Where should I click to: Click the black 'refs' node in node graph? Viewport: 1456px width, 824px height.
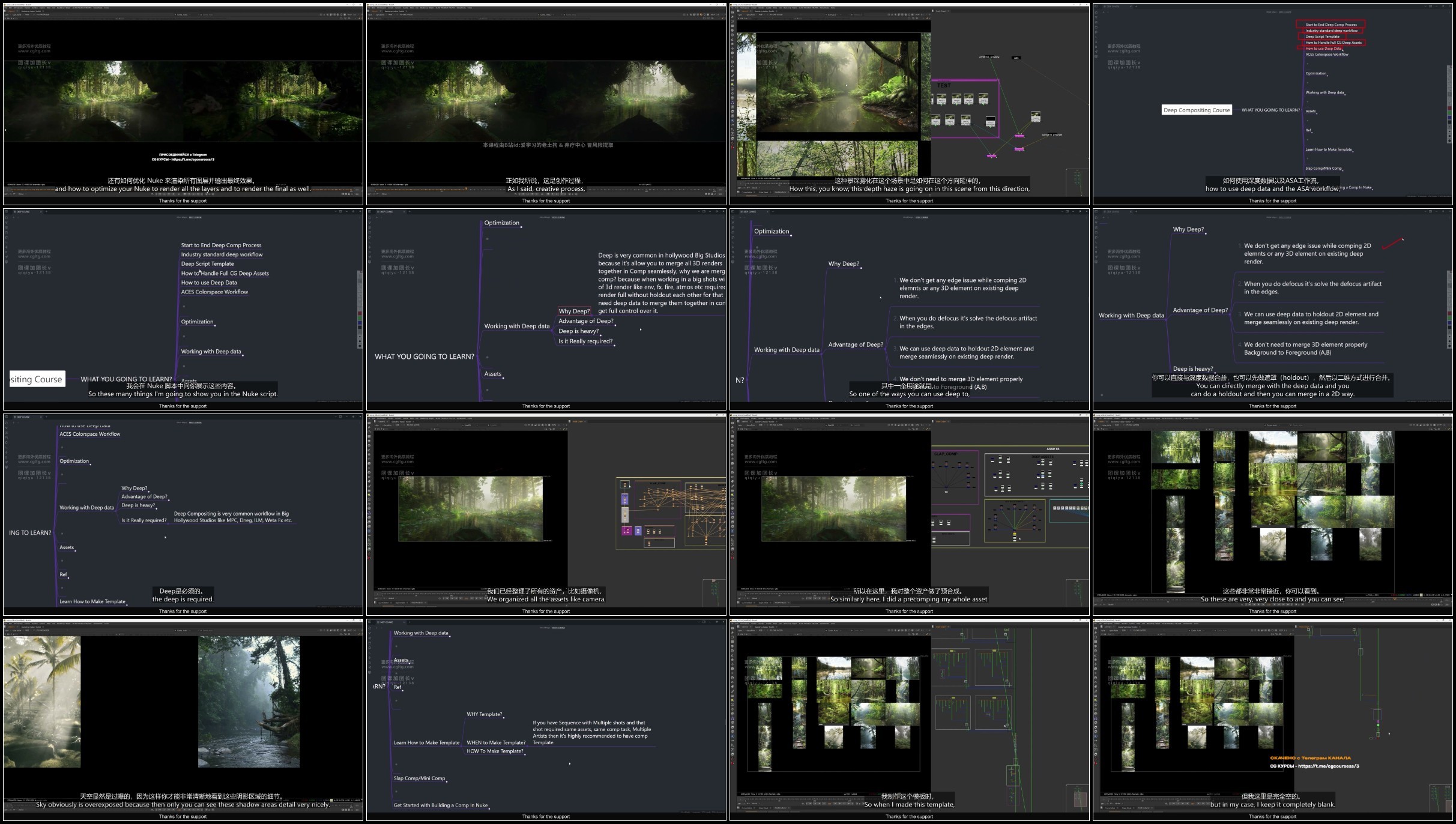click(x=1016, y=58)
